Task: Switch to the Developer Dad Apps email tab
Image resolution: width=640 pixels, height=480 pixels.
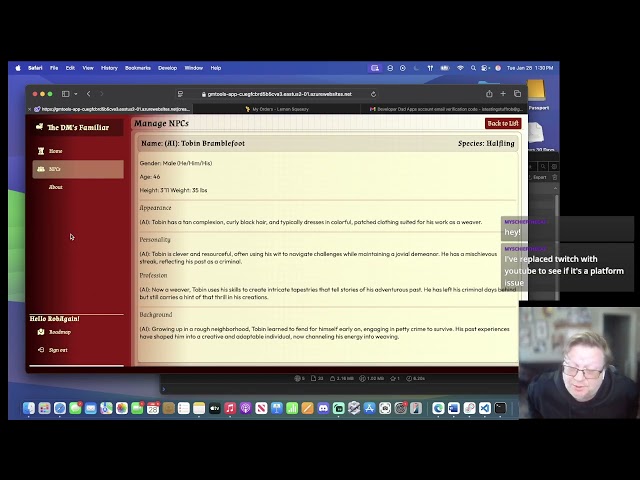Action: click(x=445, y=109)
